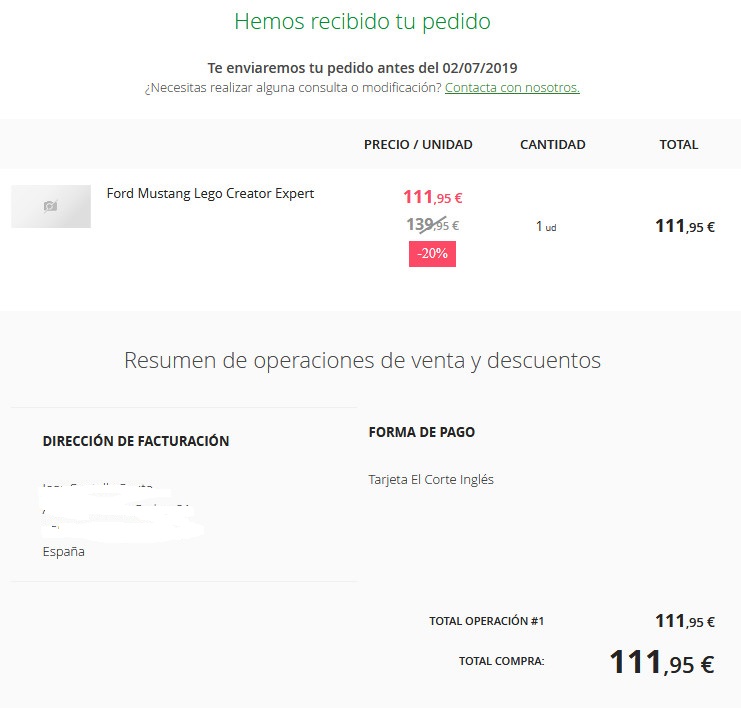Click the red -20% discount badge
The width and height of the screenshot is (741, 708).
point(432,254)
